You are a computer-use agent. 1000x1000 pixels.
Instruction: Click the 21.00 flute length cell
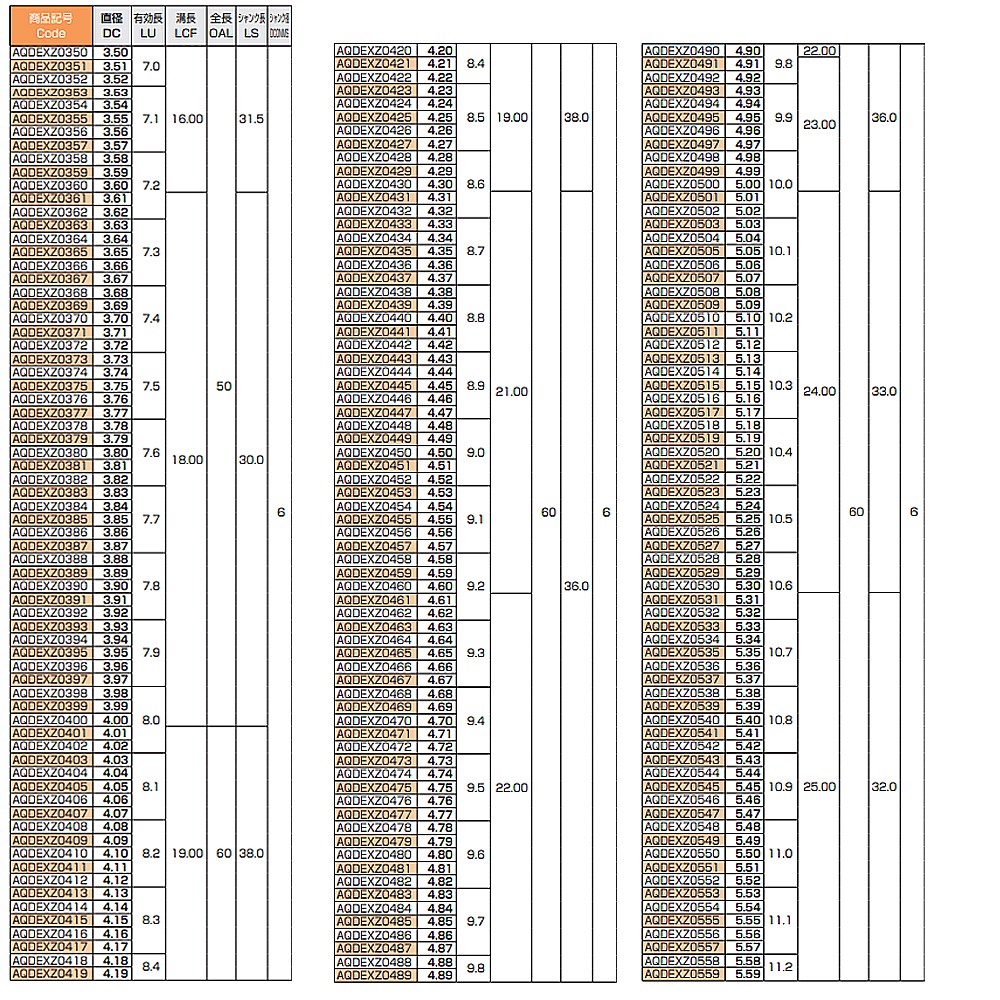[x=511, y=391]
